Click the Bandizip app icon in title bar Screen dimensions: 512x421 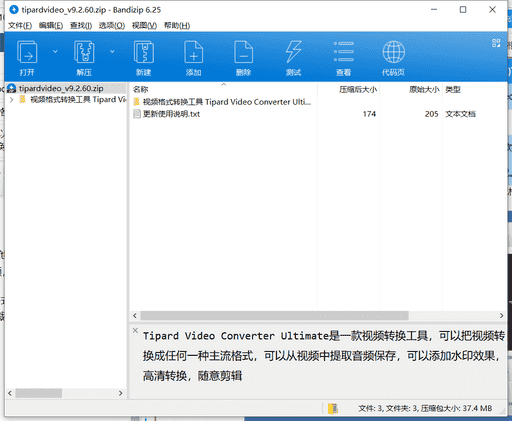[14, 10]
